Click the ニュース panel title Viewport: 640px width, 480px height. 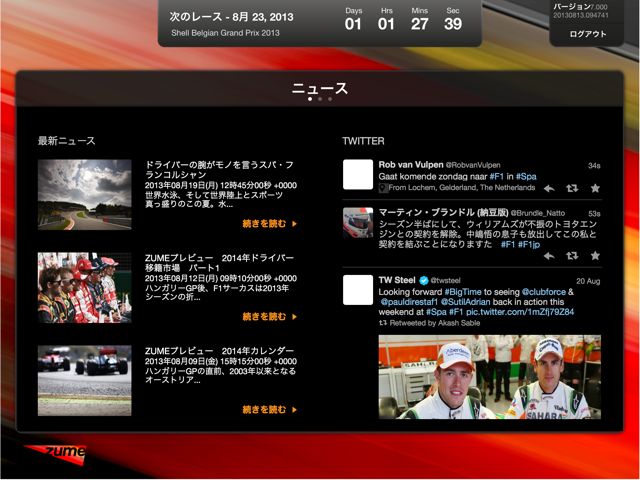point(320,88)
